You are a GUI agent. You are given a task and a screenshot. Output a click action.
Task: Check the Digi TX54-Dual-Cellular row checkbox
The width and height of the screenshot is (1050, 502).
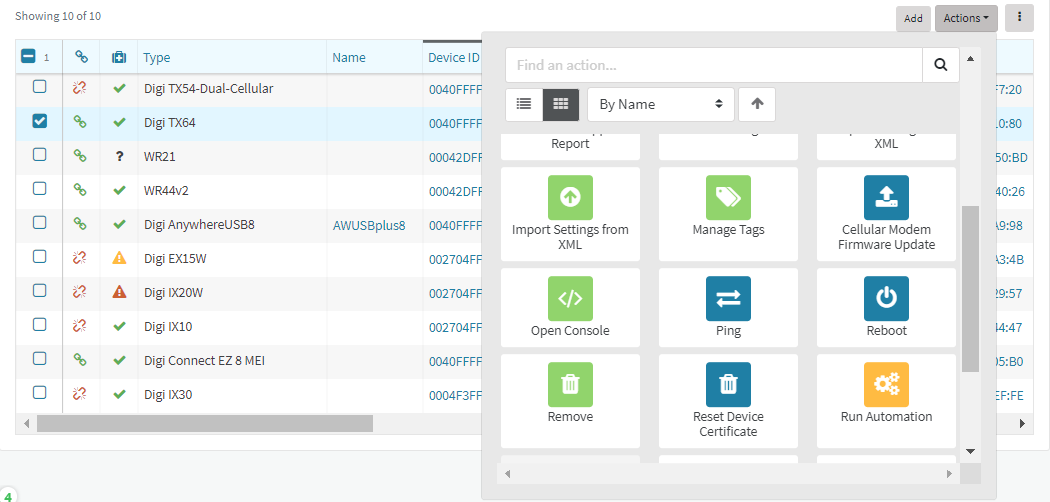pyautogui.click(x=40, y=86)
